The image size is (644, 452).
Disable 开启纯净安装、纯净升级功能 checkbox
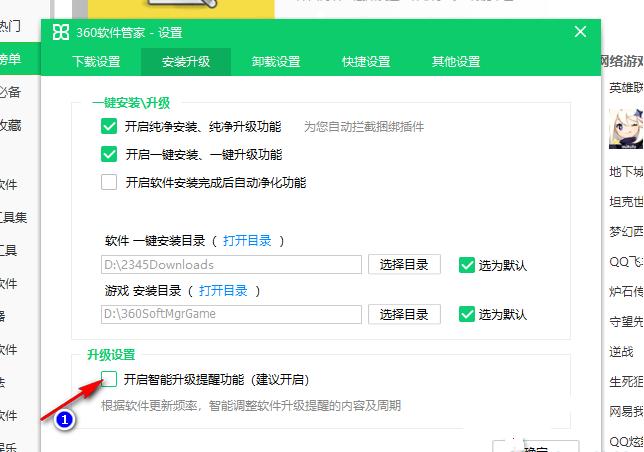109,127
